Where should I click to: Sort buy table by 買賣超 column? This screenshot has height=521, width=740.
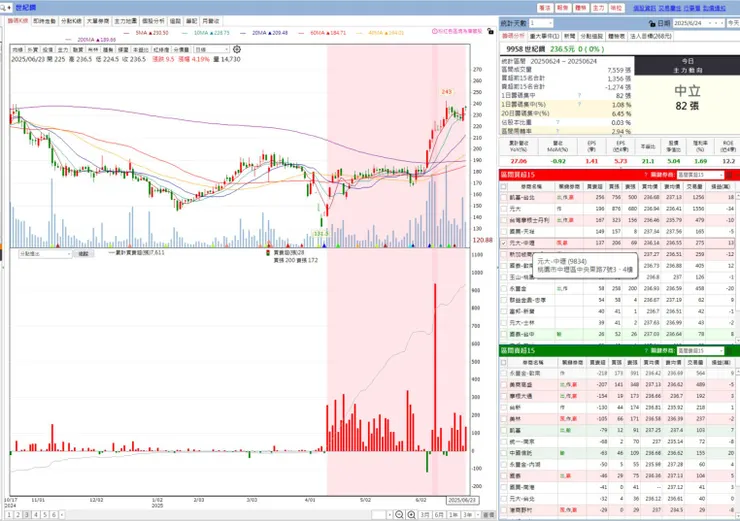(x=597, y=186)
